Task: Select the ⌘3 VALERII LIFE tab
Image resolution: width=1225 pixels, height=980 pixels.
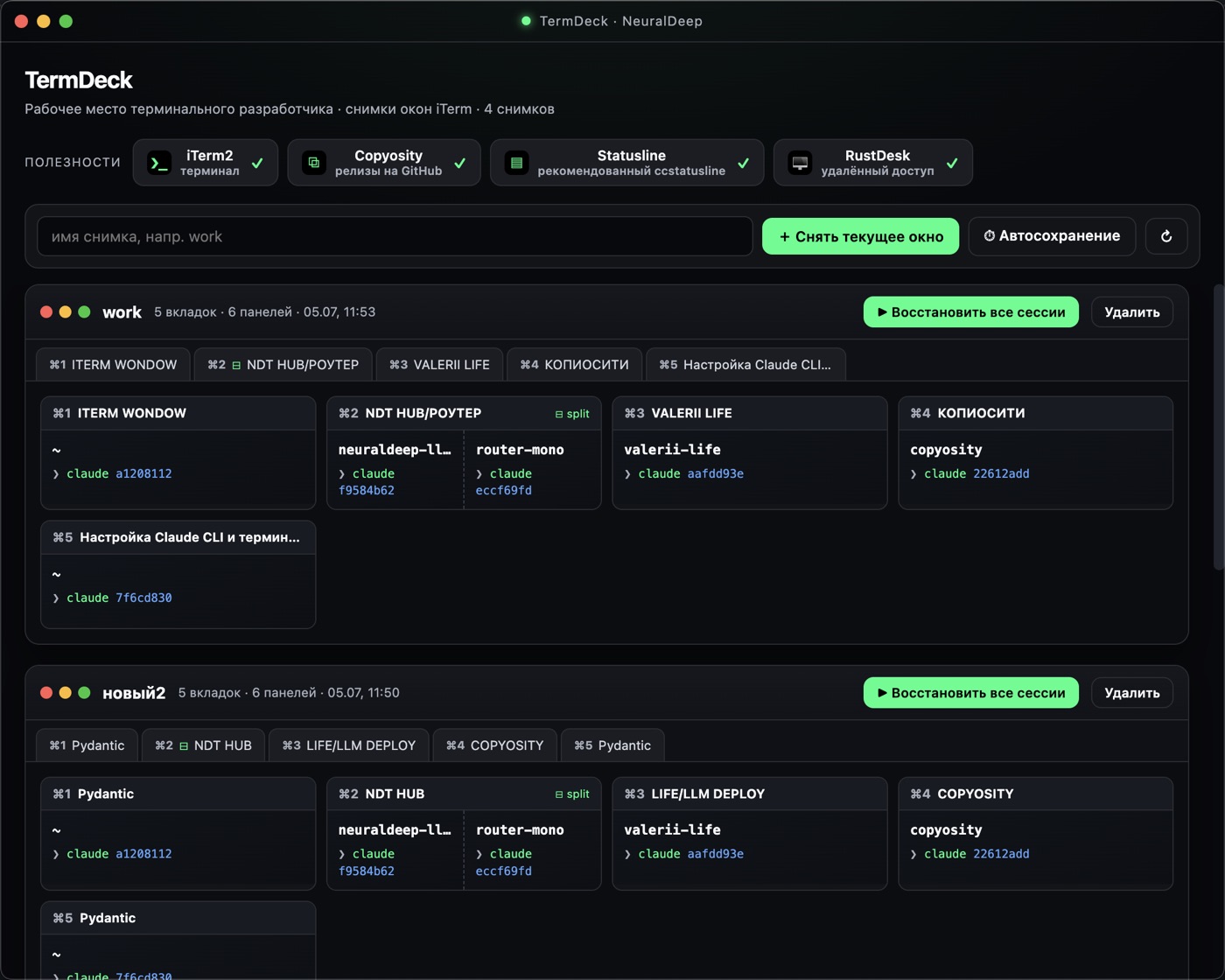Action: point(439,365)
